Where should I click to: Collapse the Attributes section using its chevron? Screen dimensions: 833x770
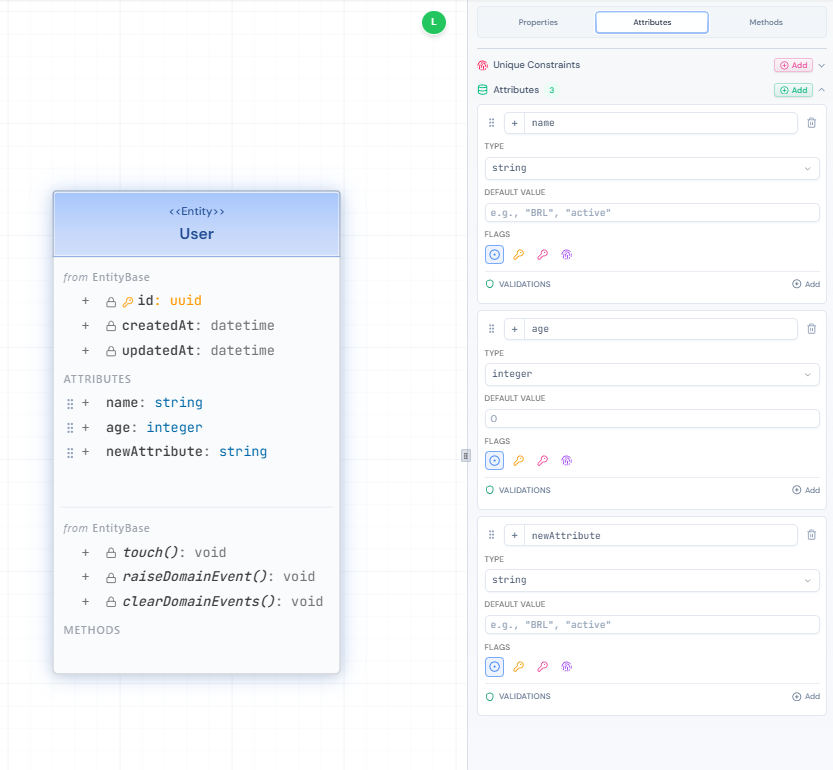coord(821,90)
